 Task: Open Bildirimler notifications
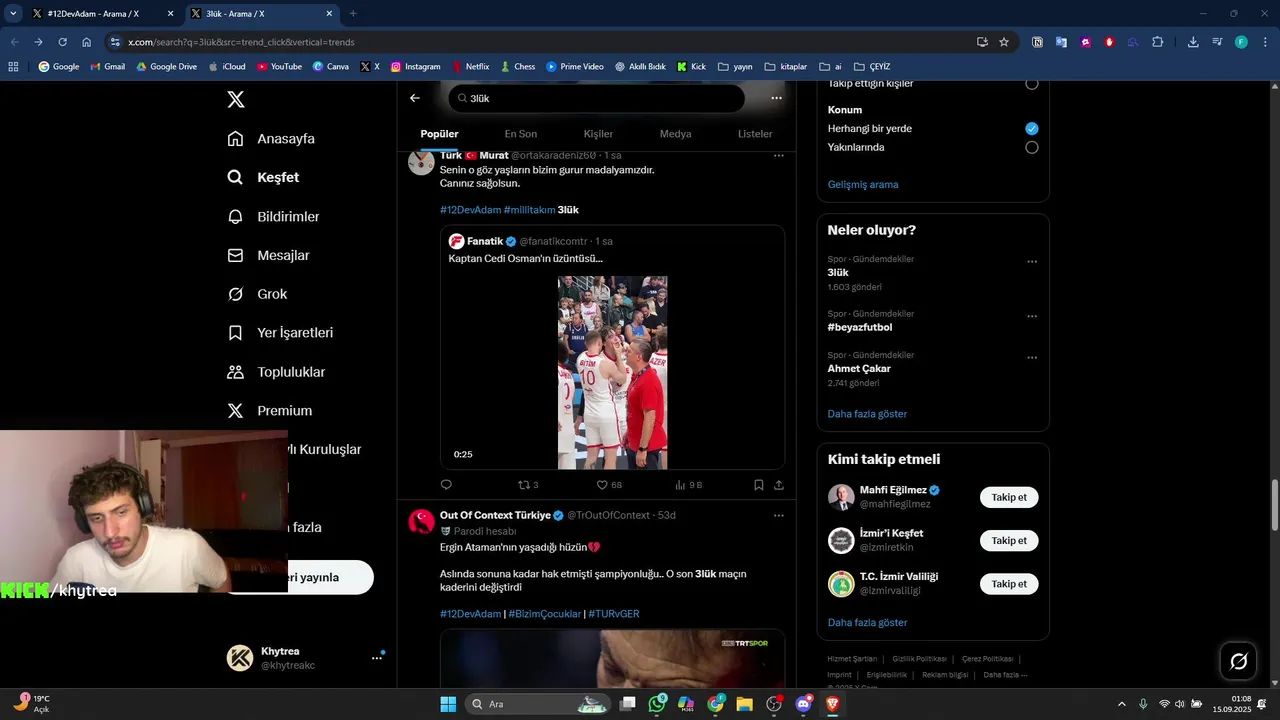[273, 217]
